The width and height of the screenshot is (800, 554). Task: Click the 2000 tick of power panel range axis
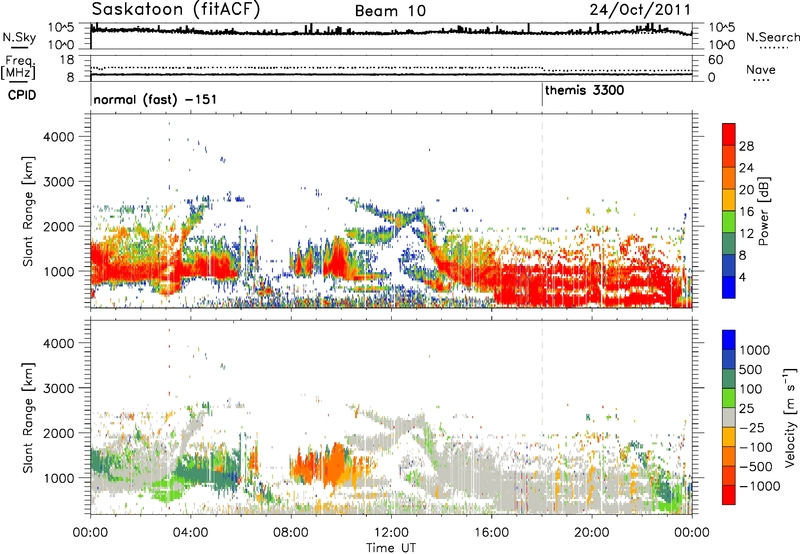coord(58,226)
